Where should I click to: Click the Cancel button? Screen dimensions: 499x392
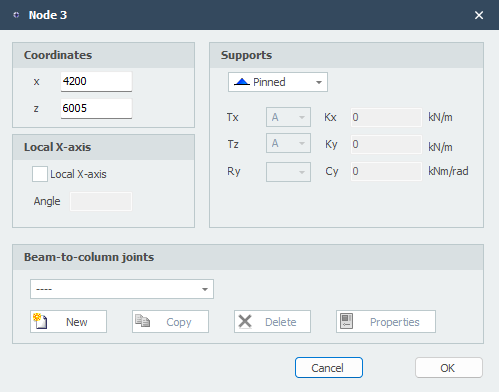click(329, 368)
